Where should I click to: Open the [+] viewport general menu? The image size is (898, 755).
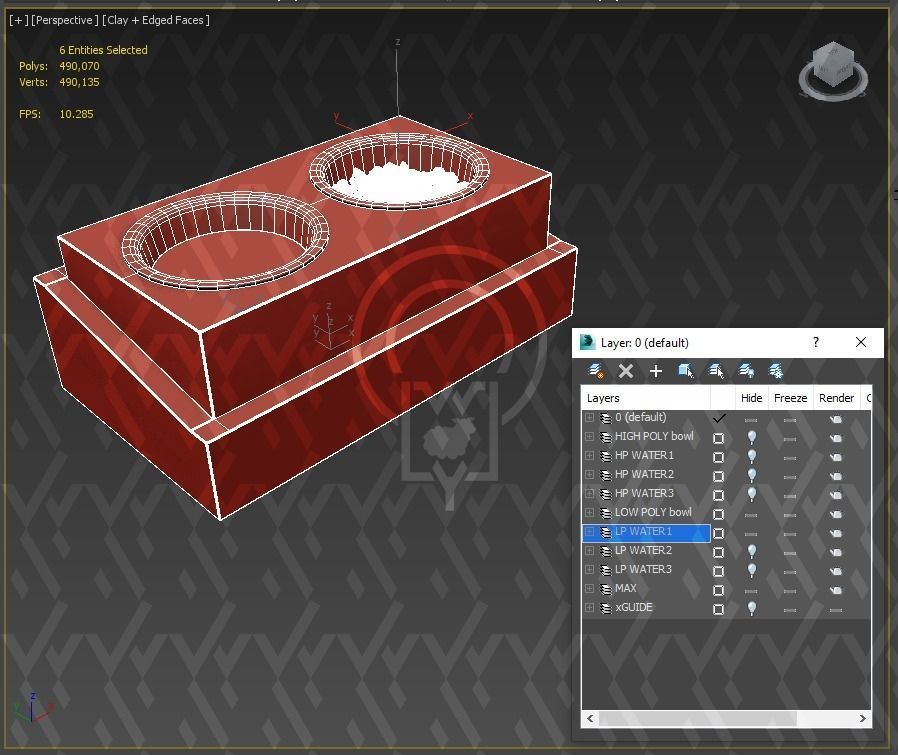coord(18,20)
